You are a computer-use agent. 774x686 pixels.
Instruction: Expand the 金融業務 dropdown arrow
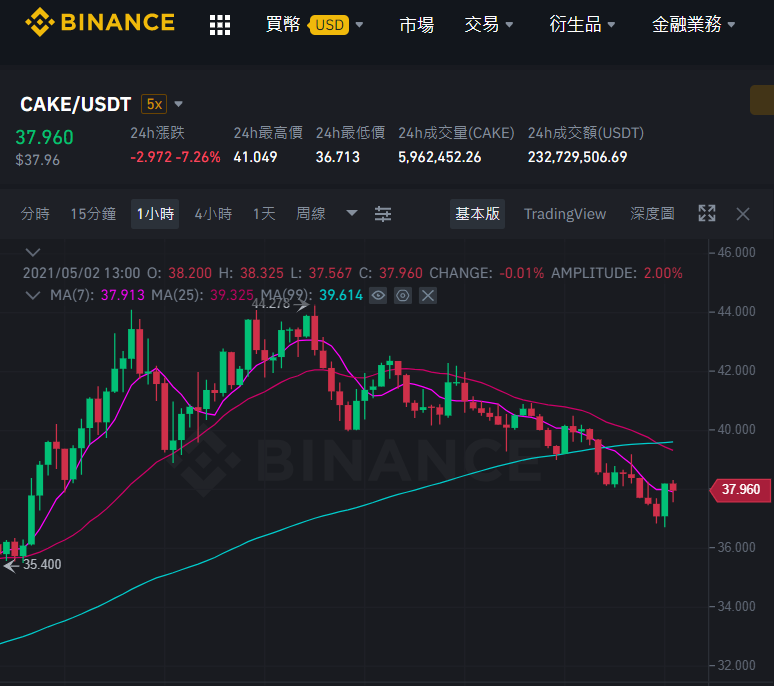point(732,25)
